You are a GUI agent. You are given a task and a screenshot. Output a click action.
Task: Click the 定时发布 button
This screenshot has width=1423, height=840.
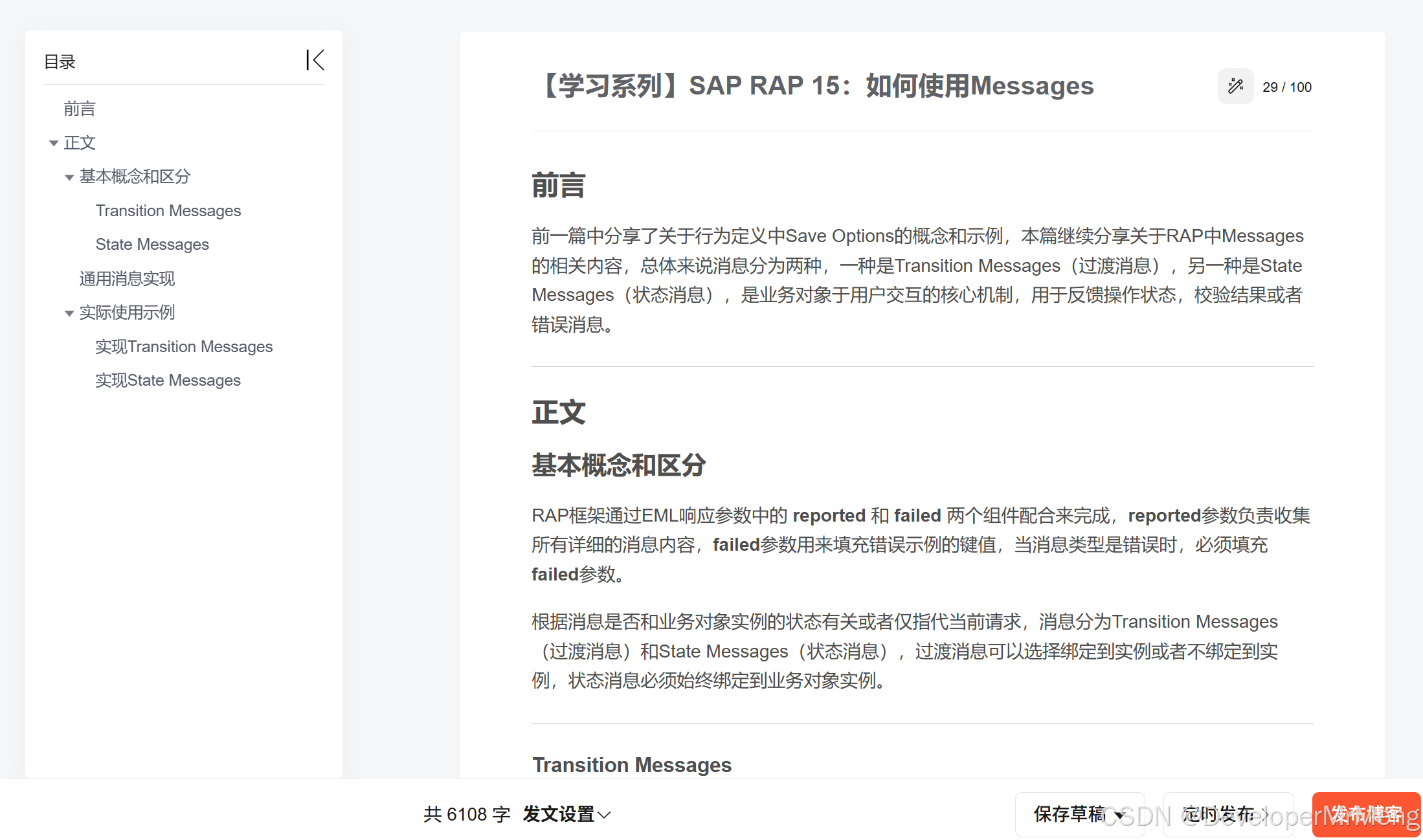pos(1227,814)
